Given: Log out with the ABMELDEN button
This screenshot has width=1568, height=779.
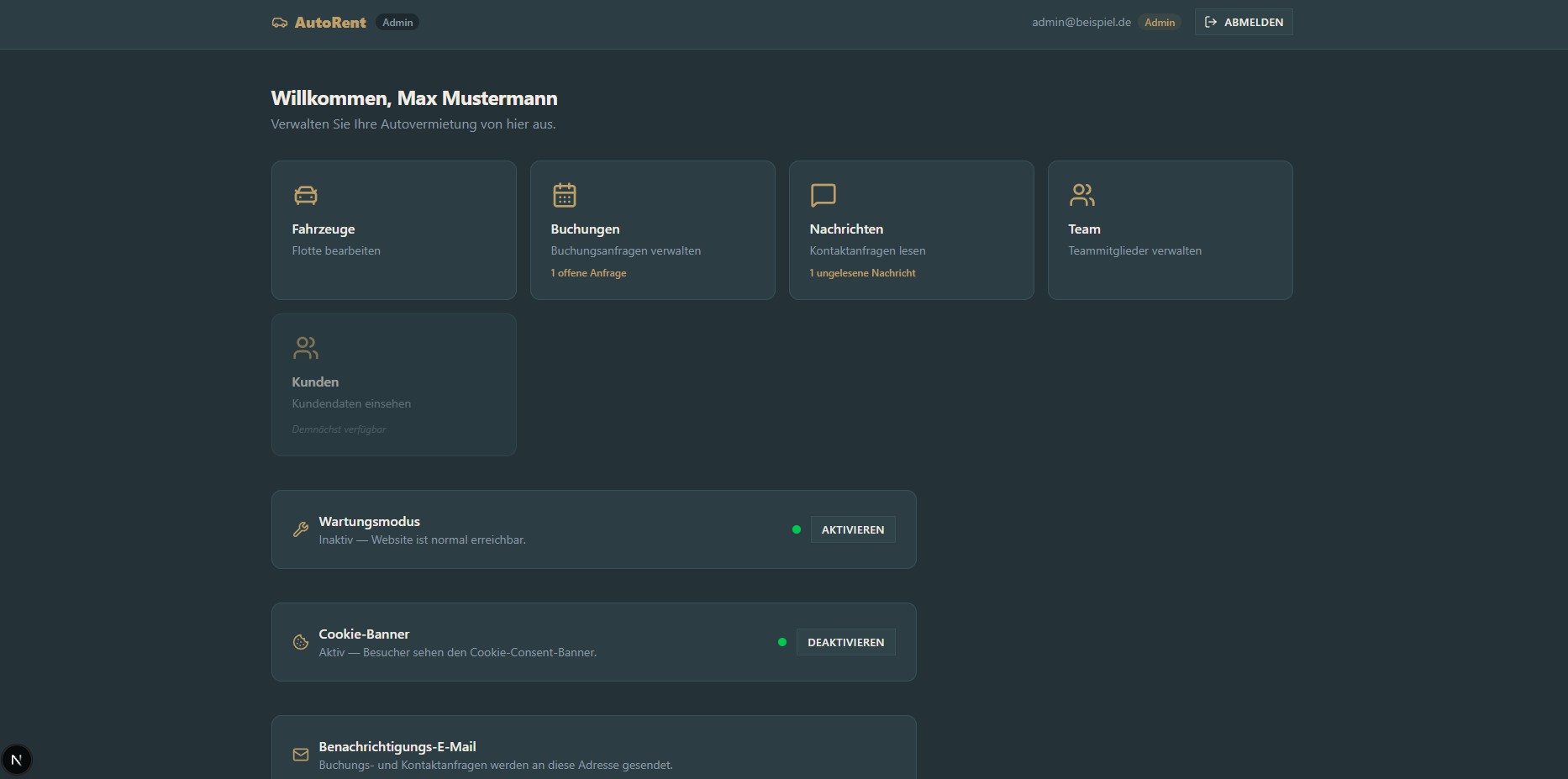Looking at the screenshot, I should coord(1244,23).
